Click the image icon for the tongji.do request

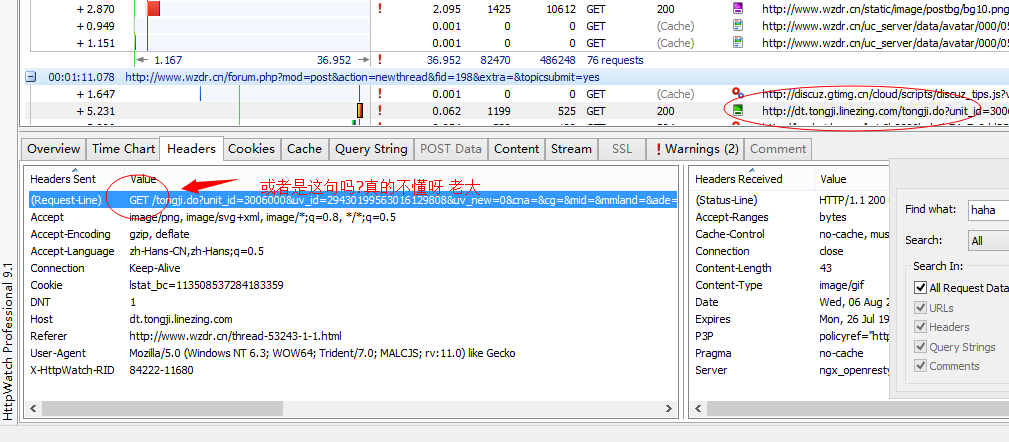(738, 111)
